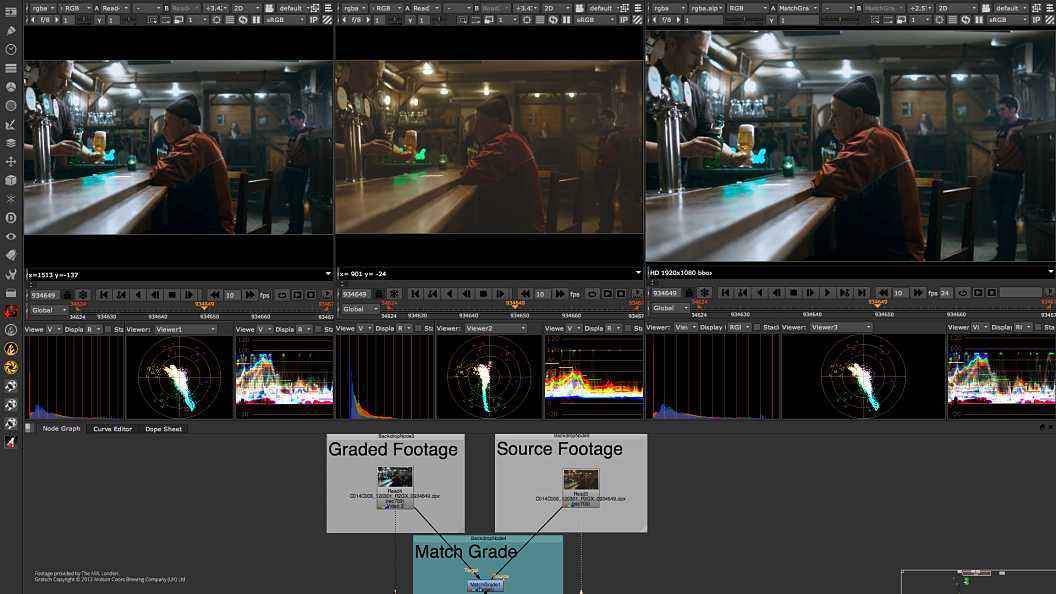Click snowflake freeze icon in Viewer1 timeline
Image resolution: width=1056 pixels, height=594 pixels.
[83, 295]
